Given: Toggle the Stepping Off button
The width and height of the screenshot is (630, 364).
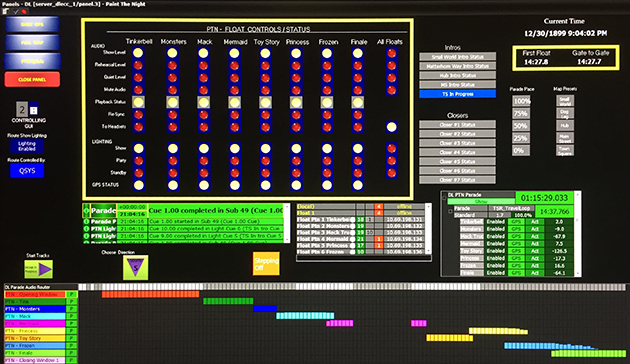Looking at the screenshot, I should [266, 264].
